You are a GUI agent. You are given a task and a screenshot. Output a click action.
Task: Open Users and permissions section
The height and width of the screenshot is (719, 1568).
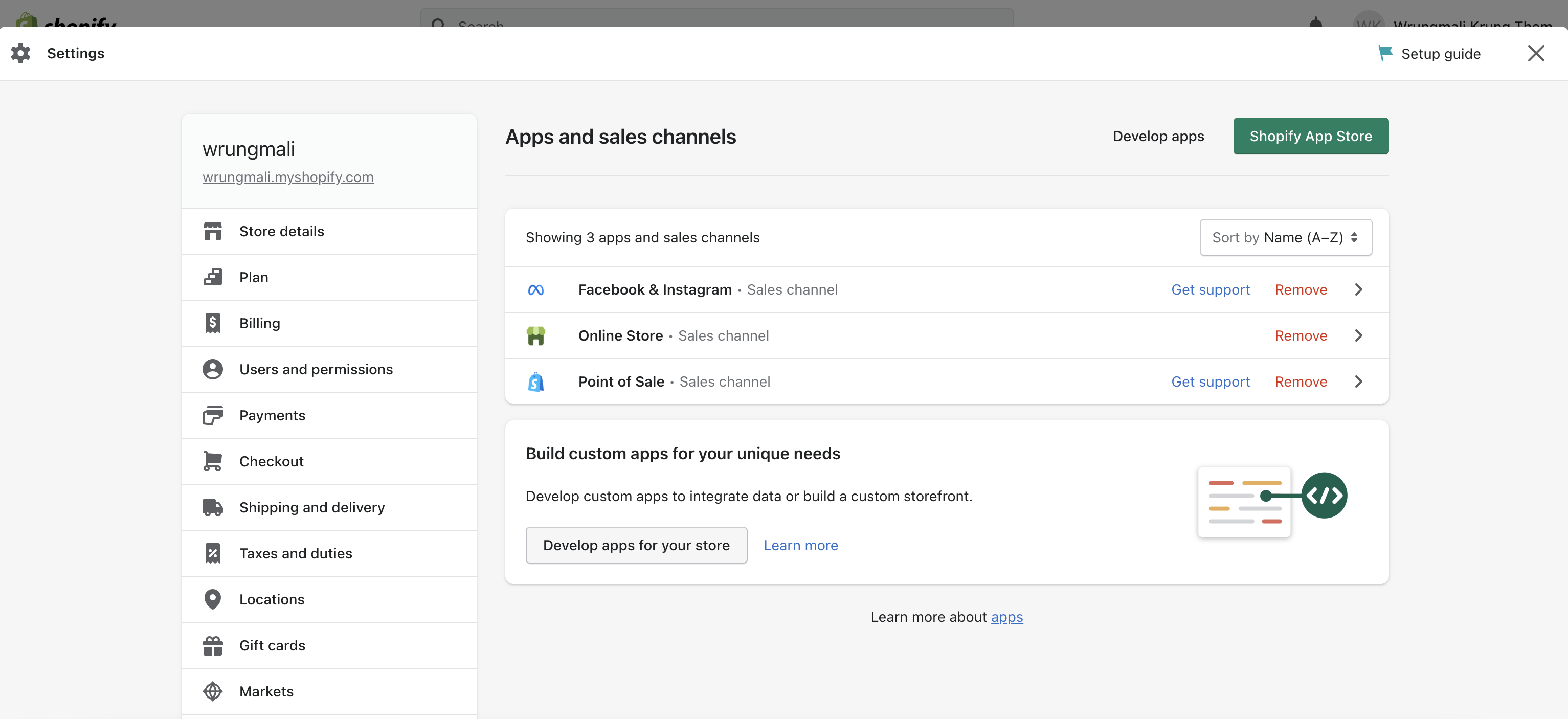click(x=329, y=369)
